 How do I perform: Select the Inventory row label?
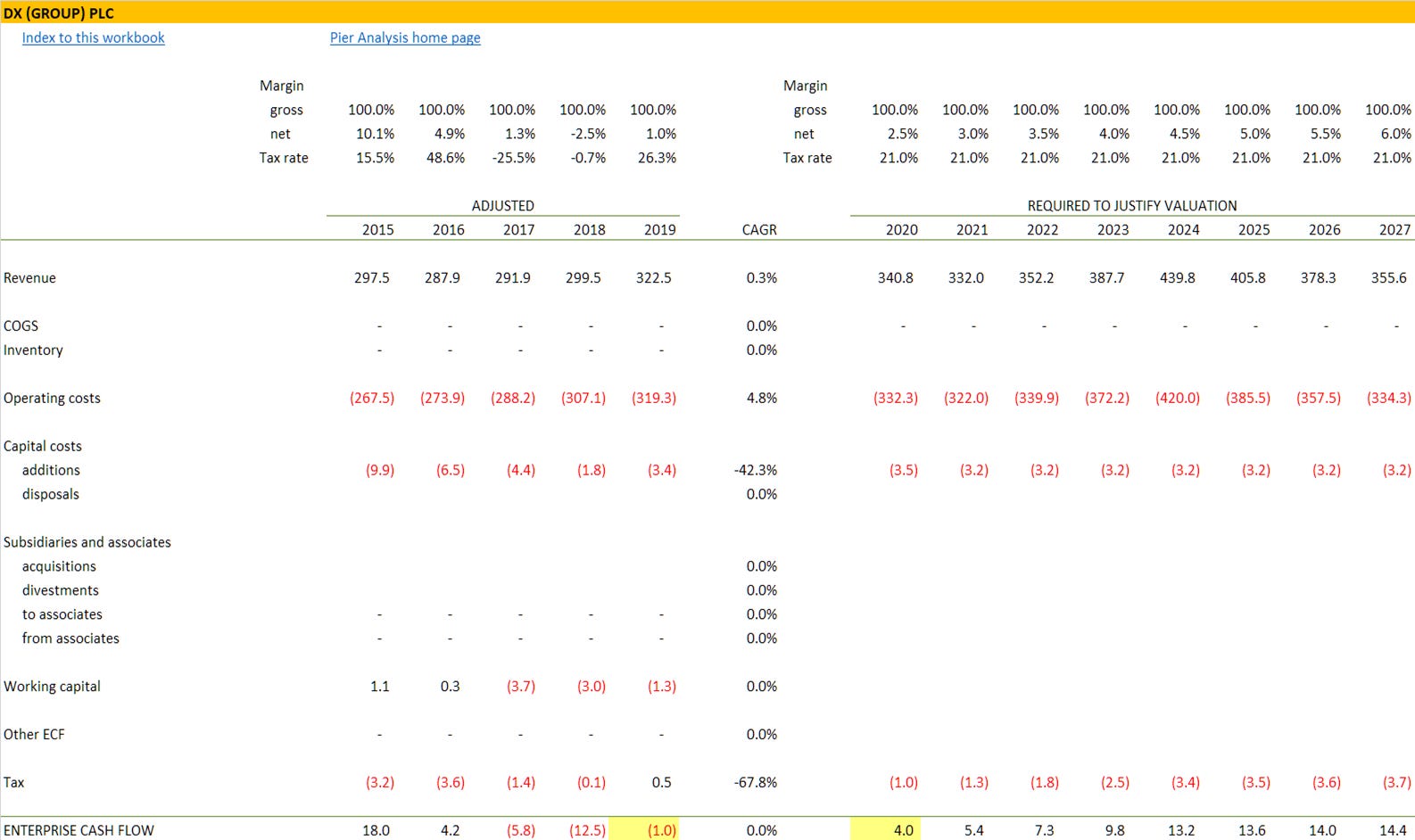pos(33,350)
